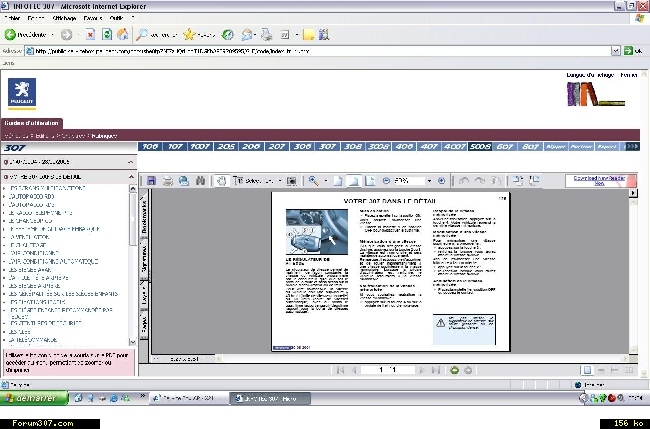
Task: Activate the text Select tool
Action: pos(253,181)
